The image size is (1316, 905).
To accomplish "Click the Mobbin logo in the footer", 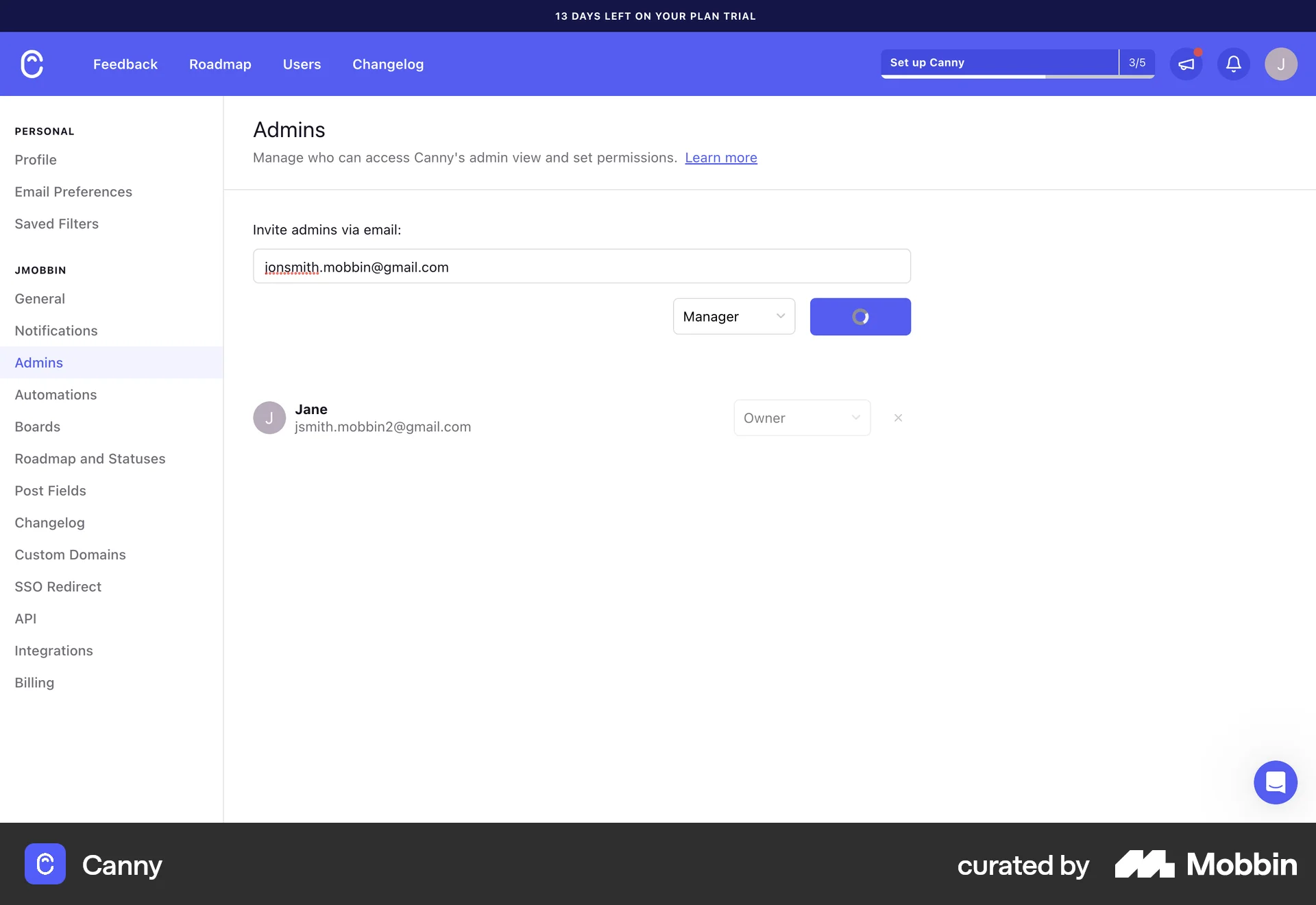I will click(1206, 865).
